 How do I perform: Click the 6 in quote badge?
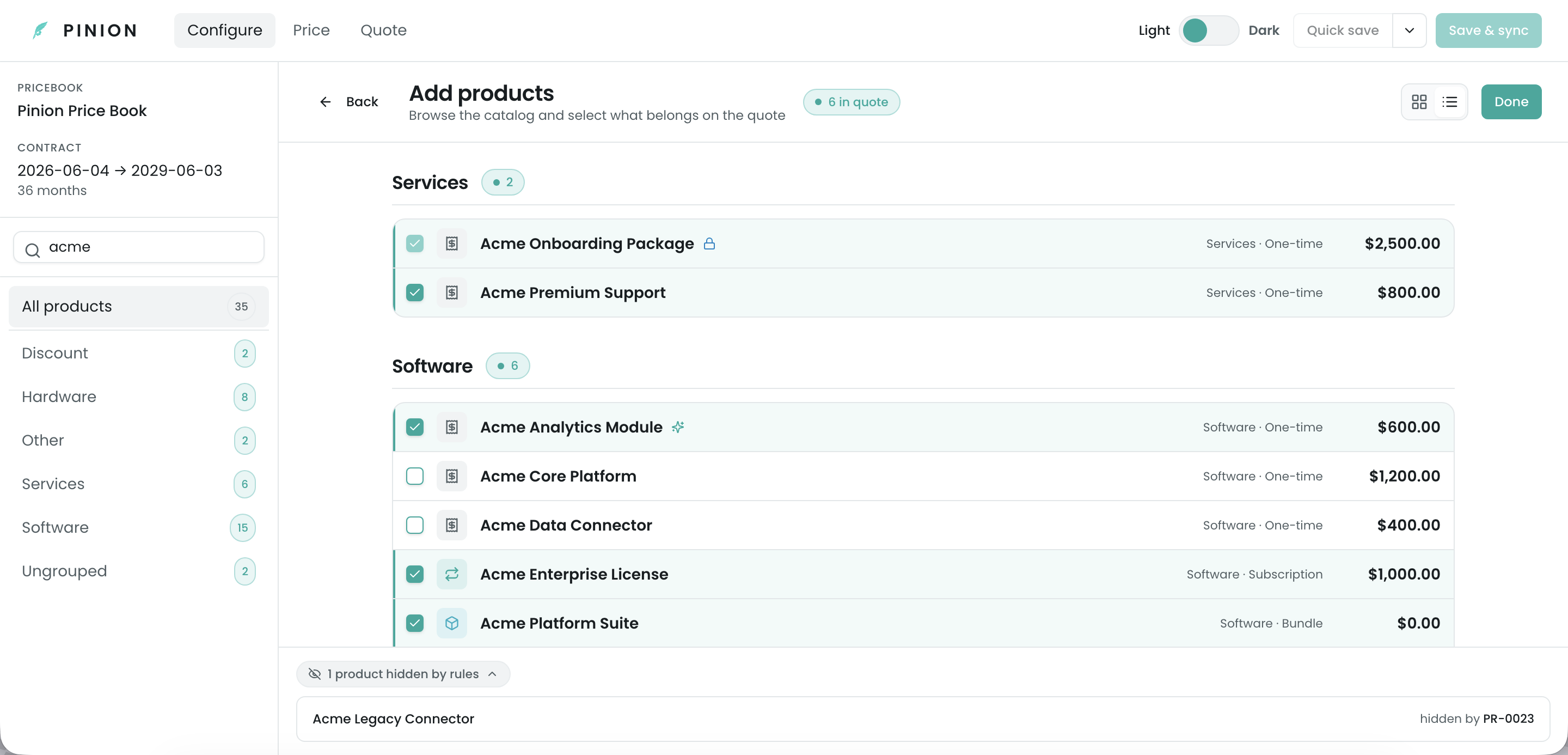851,102
